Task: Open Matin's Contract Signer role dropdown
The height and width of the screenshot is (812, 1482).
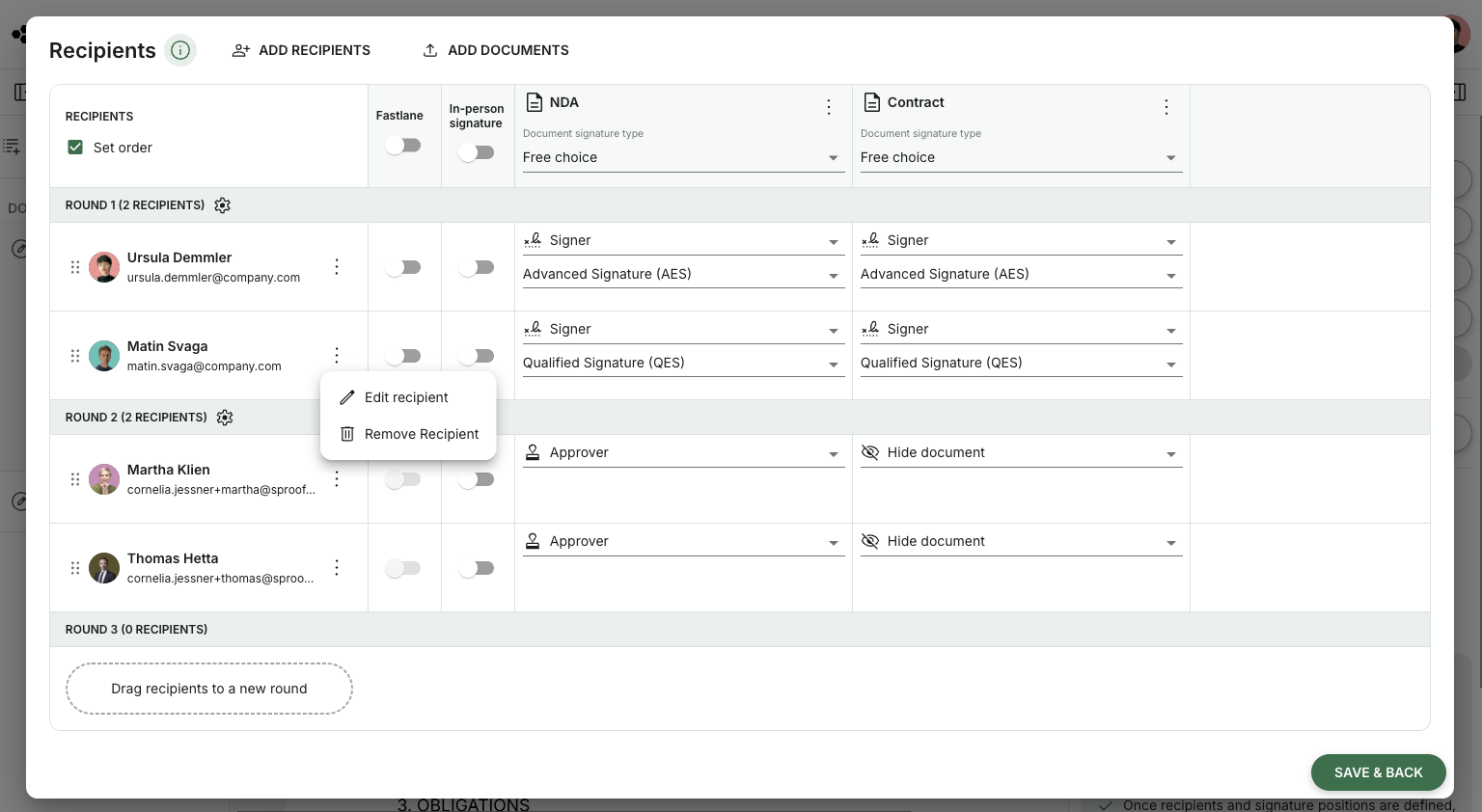Action: tap(1021, 330)
